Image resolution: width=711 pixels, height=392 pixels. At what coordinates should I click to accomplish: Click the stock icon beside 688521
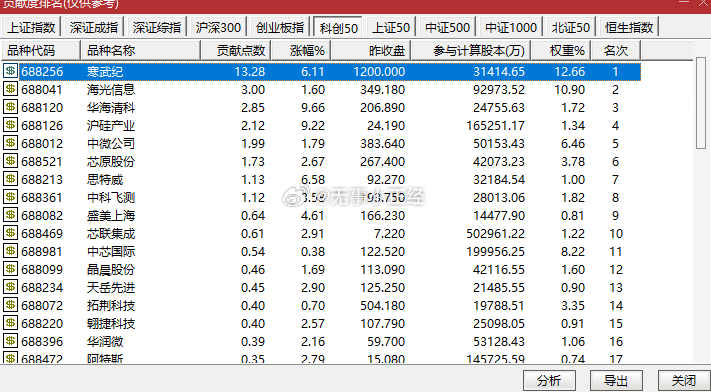click(x=10, y=161)
